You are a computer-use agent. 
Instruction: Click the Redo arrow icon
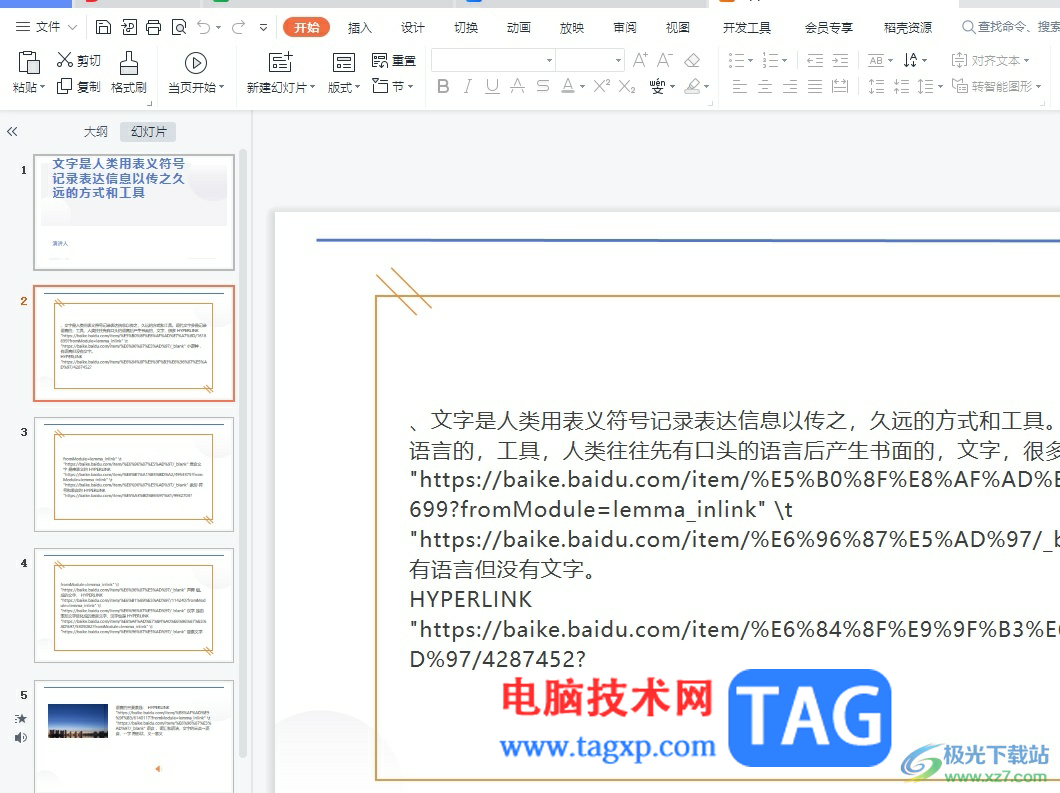click(x=238, y=27)
